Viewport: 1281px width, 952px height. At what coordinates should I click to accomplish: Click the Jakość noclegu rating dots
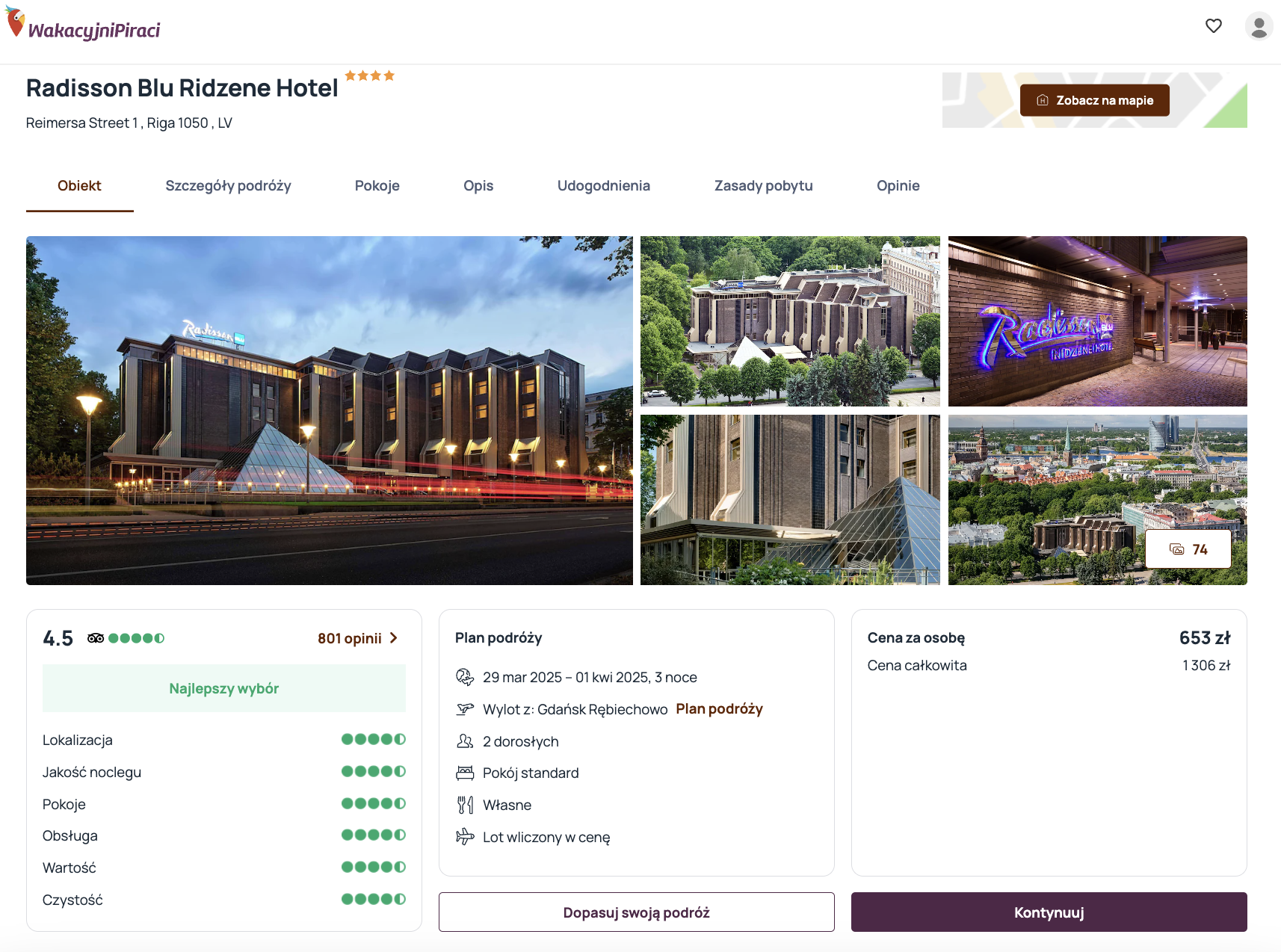pyautogui.click(x=374, y=771)
